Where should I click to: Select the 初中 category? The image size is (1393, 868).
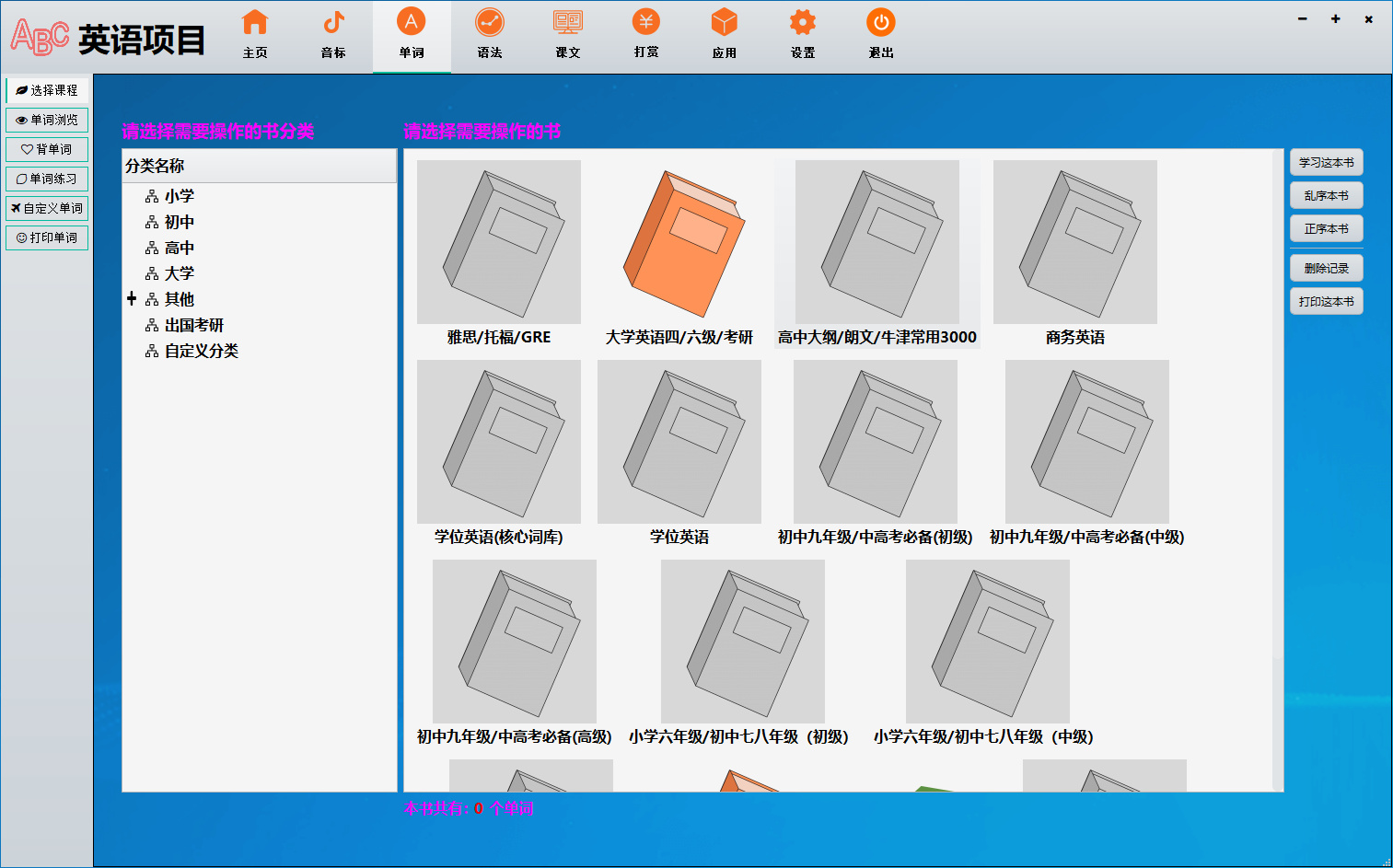click(179, 222)
